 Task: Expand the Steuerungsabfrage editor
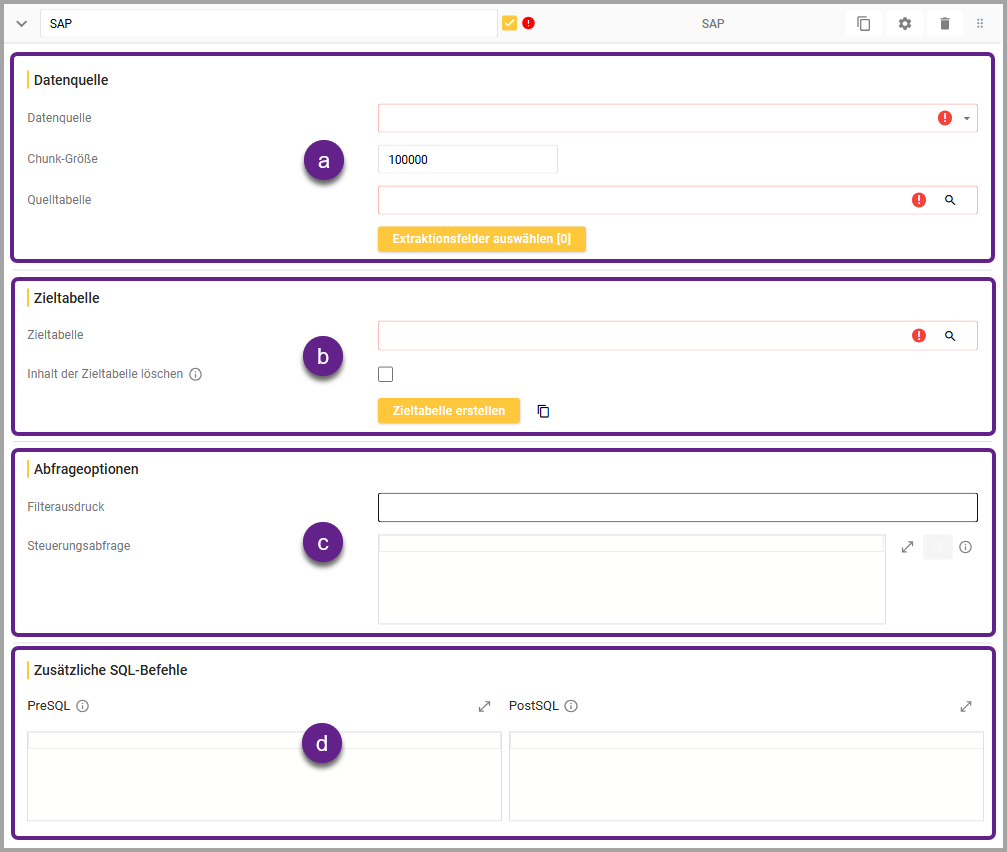907,547
